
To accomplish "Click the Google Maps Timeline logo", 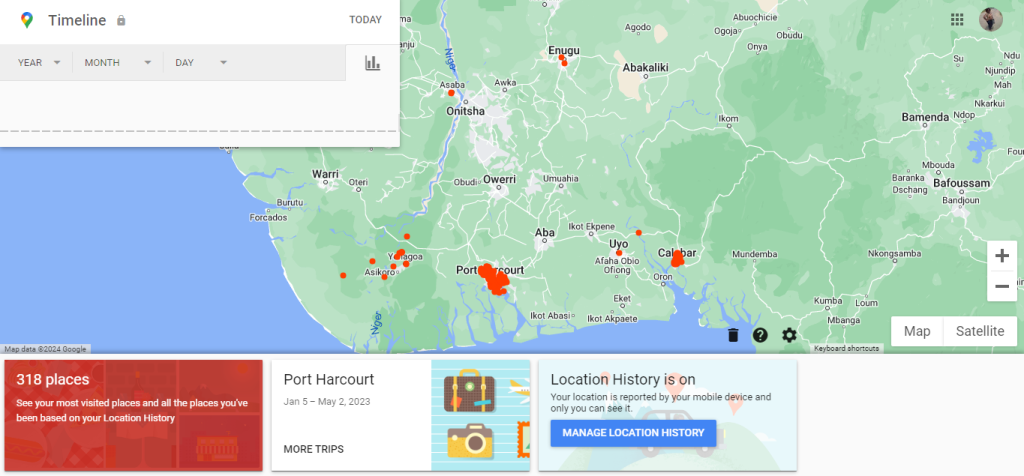I will pyautogui.click(x=26, y=20).
